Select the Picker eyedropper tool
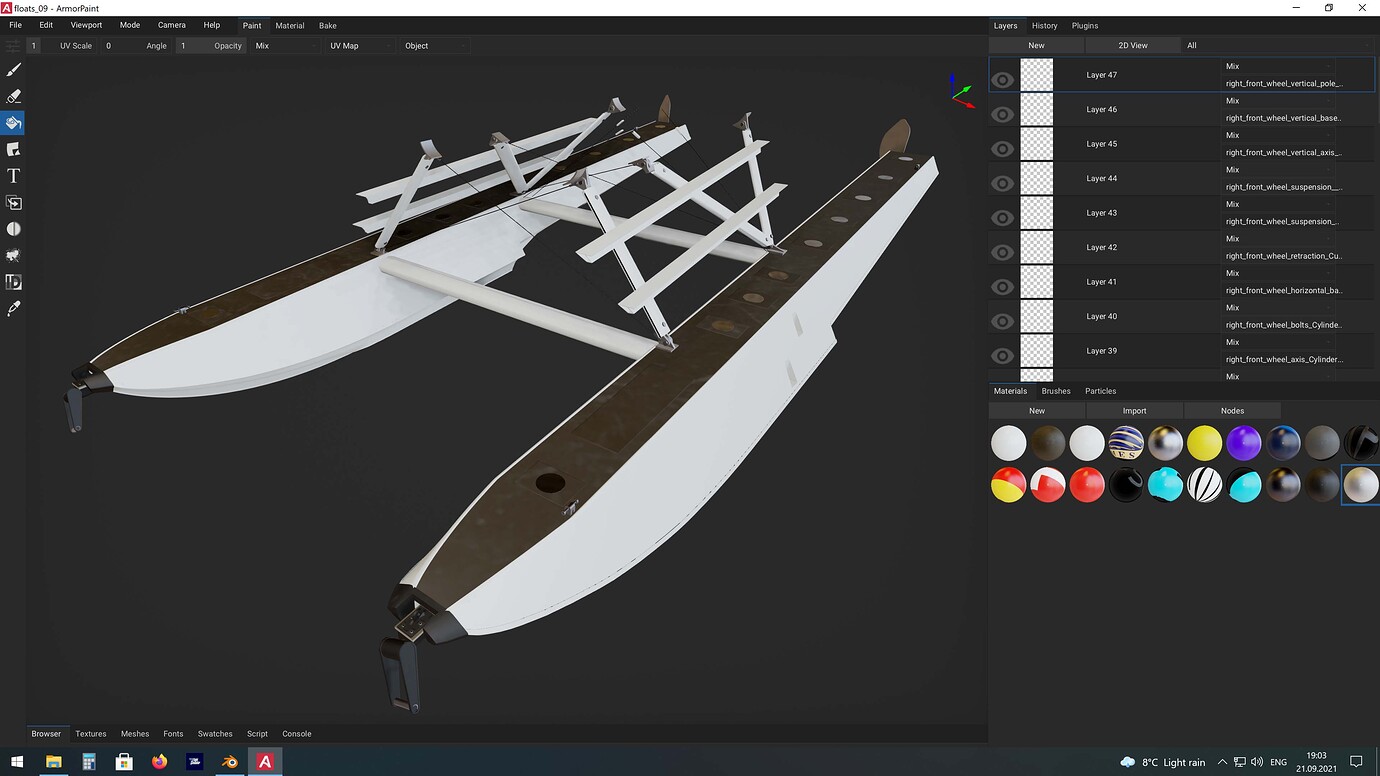The width and height of the screenshot is (1380, 776). click(x=13, y=309)
